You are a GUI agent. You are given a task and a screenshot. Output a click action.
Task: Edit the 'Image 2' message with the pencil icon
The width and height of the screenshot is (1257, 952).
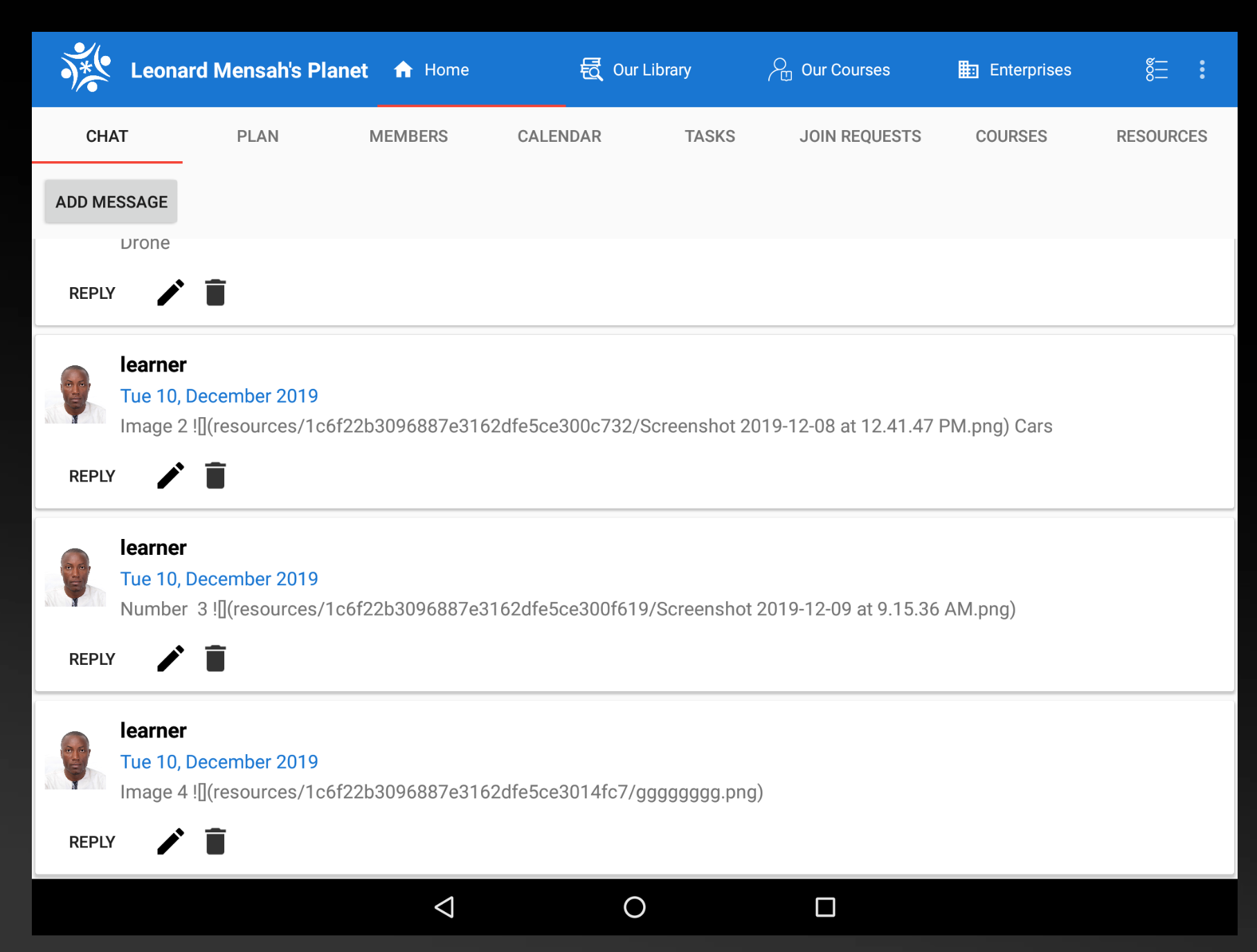[x=170, y=475]
